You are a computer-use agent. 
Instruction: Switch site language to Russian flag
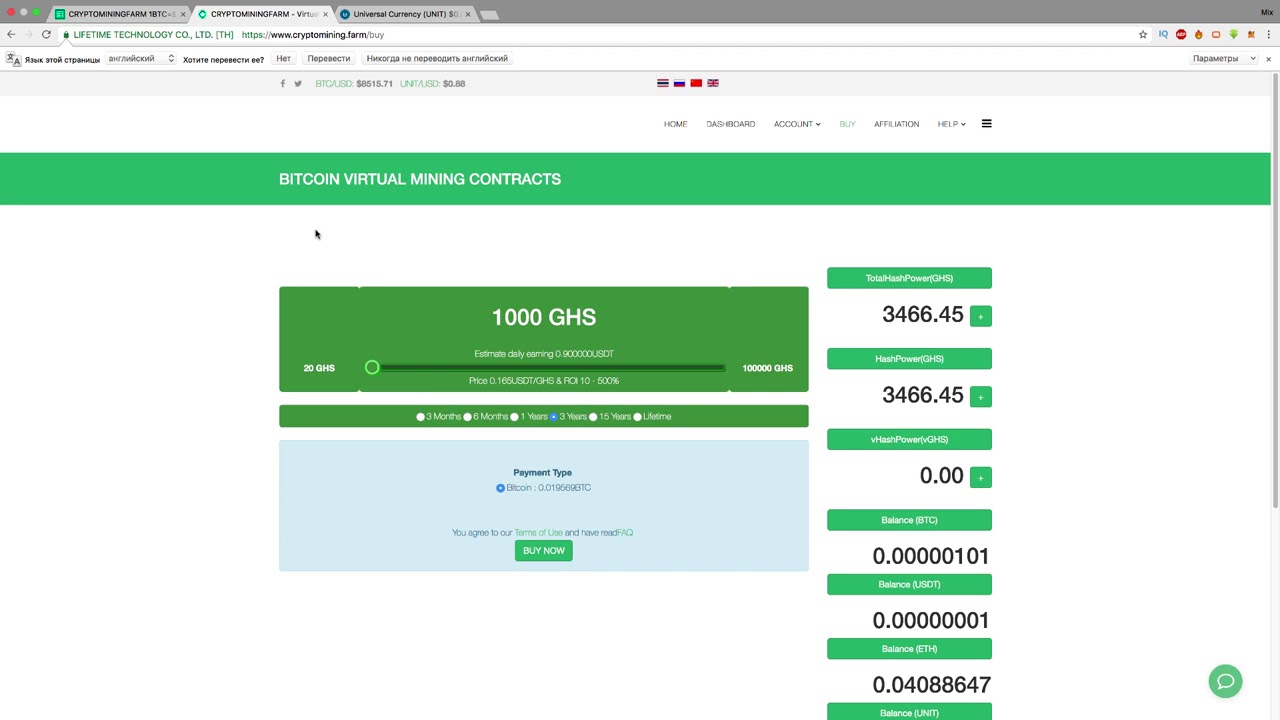(679, 83)
